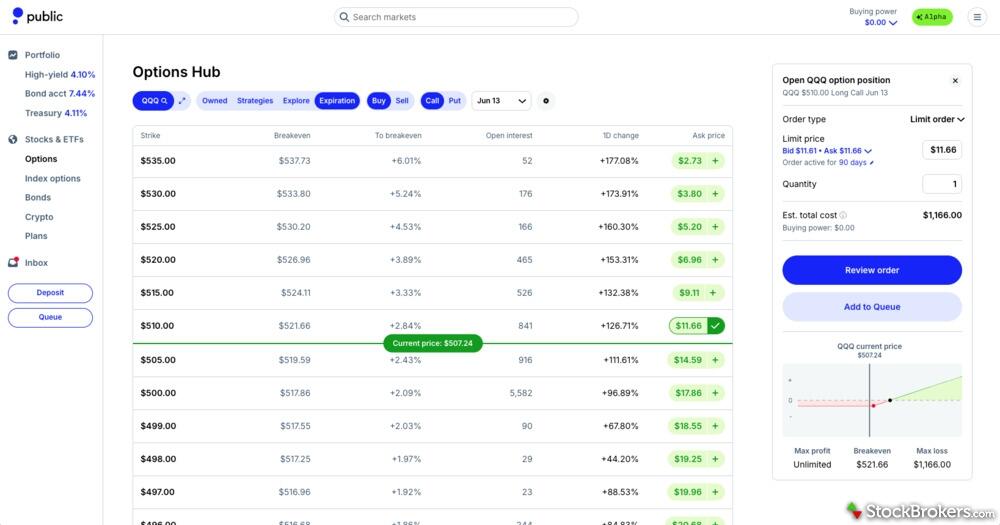The height and width of the screenshot is (525, 1000).
Task: Open Index options in the sidebar
Action: point(52,178)
